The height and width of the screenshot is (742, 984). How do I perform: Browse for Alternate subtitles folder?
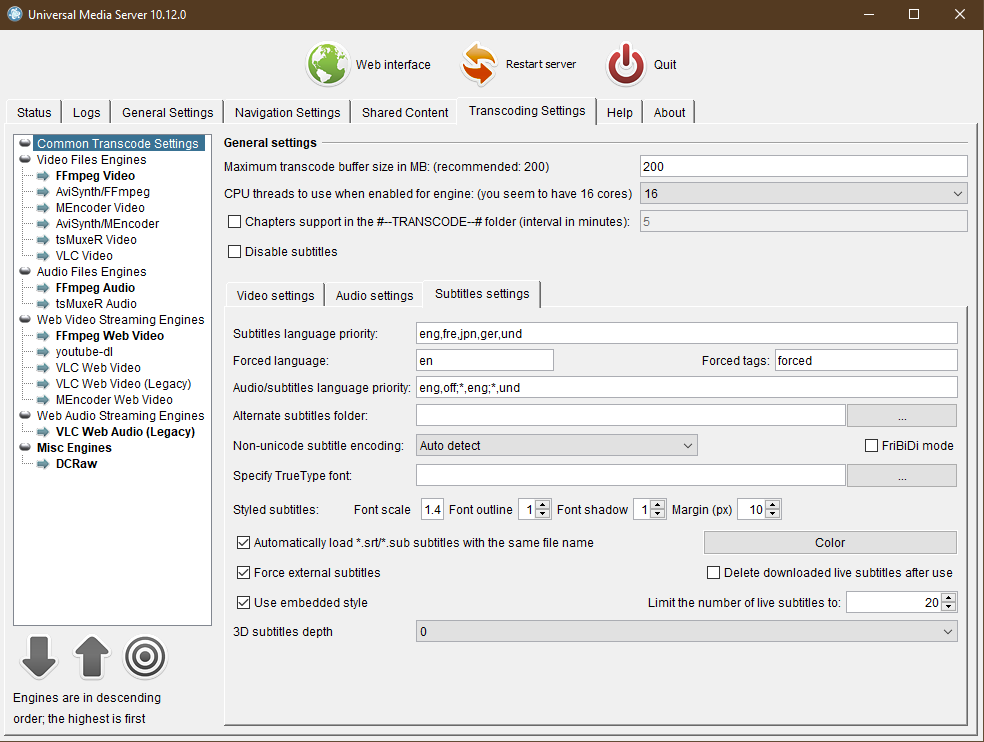[902, 416]
